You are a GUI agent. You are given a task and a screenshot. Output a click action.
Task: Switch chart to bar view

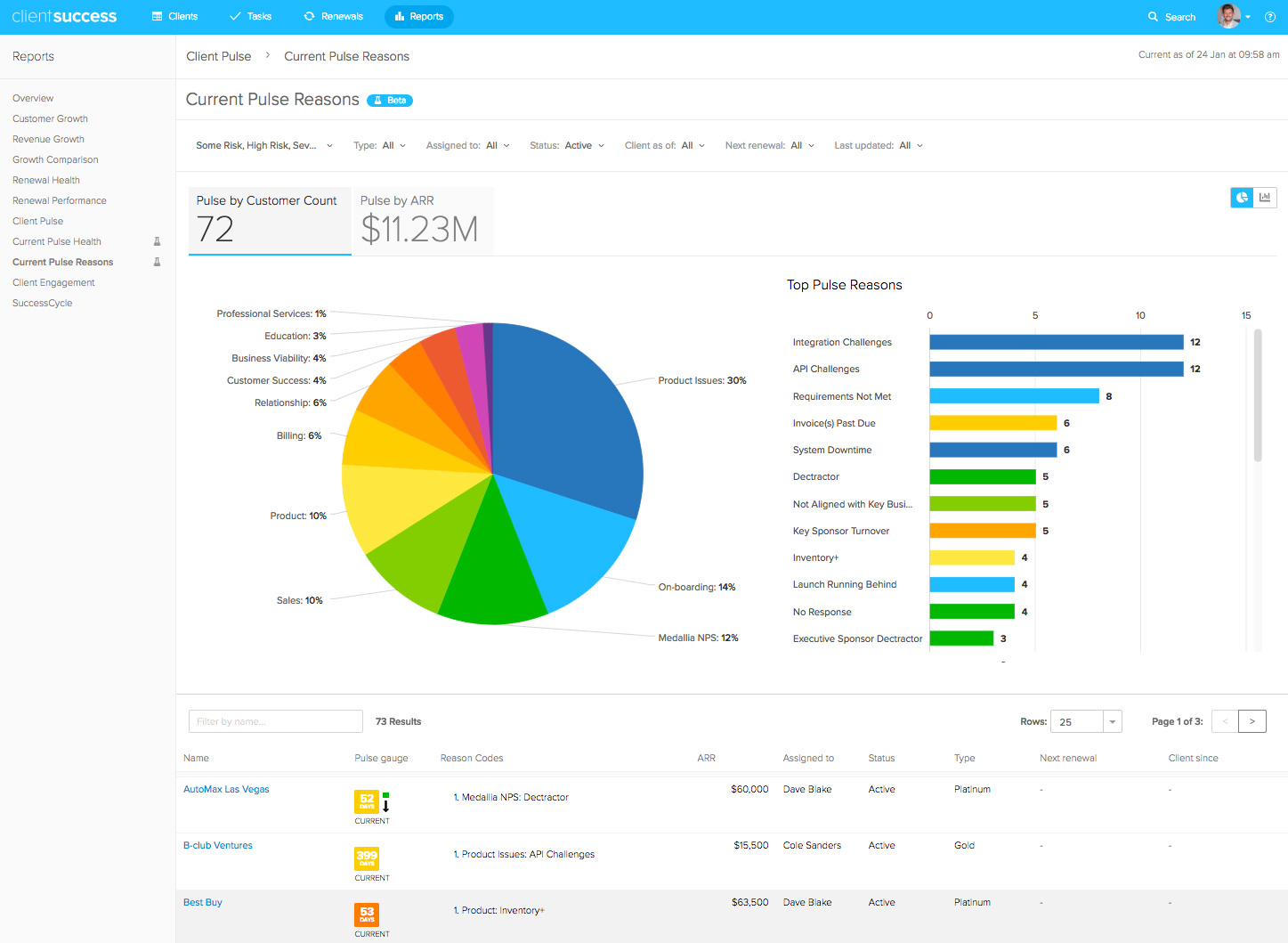pyautogui.click(x=1265, y=197)
